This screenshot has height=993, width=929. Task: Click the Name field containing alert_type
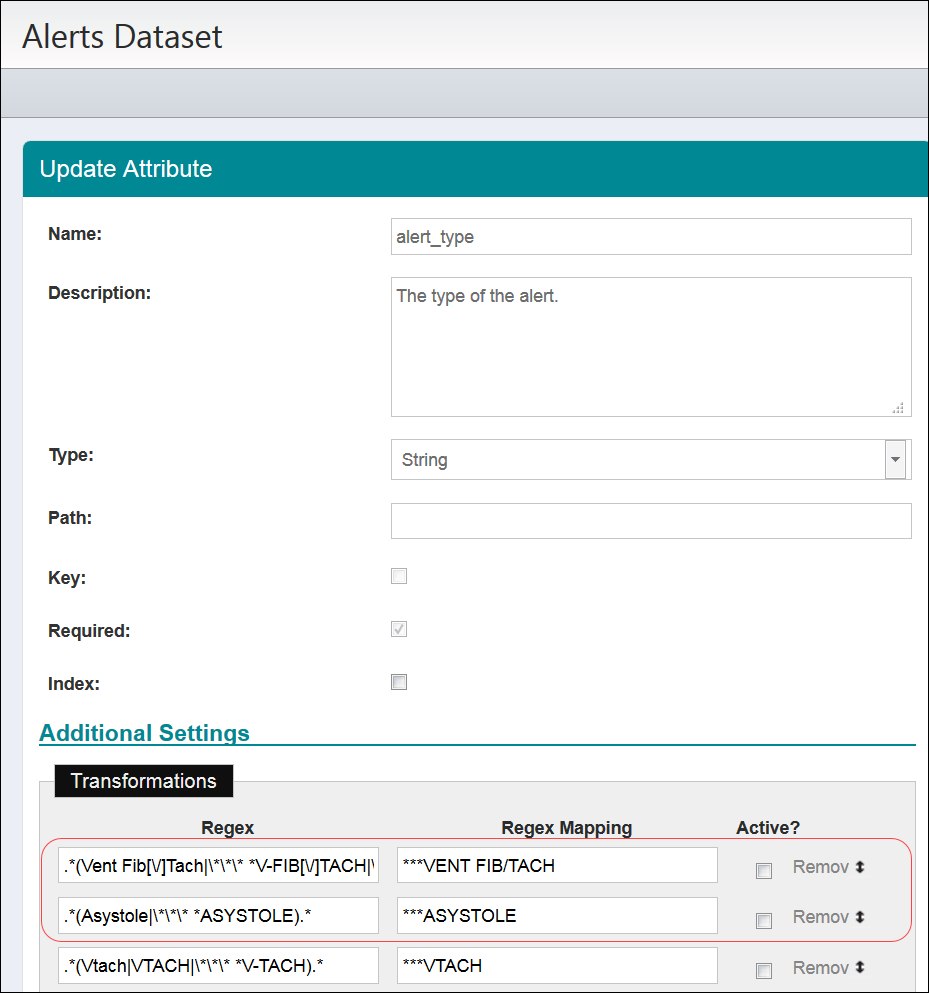tap(650, 236)
